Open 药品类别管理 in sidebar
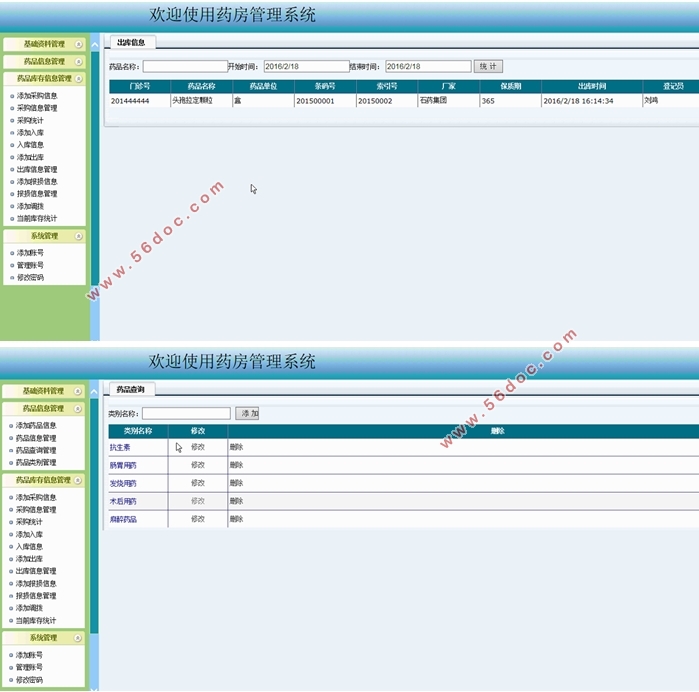Viewport: 699px width, 692px height. click(36, 462)
